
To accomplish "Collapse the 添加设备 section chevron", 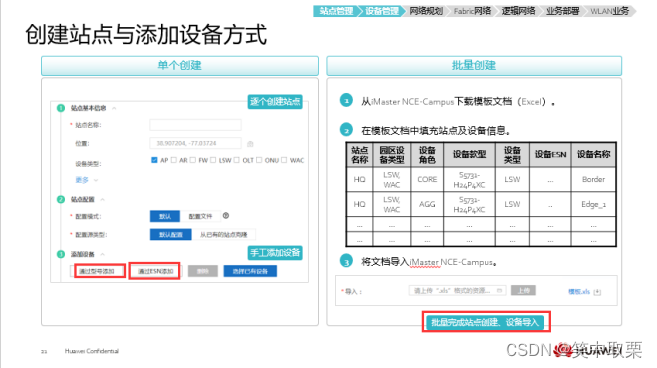I will (x=103, y=254).
